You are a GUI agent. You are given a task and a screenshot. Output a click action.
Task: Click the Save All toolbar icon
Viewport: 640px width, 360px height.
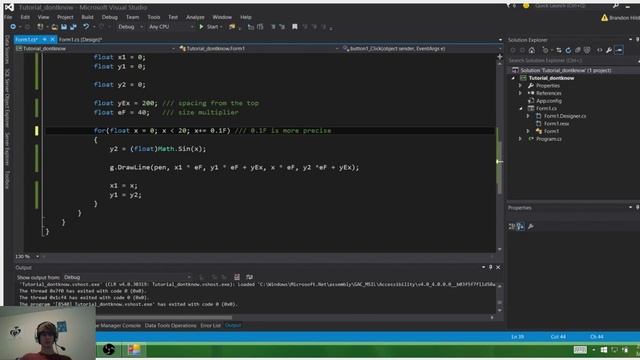coord(73,27)
